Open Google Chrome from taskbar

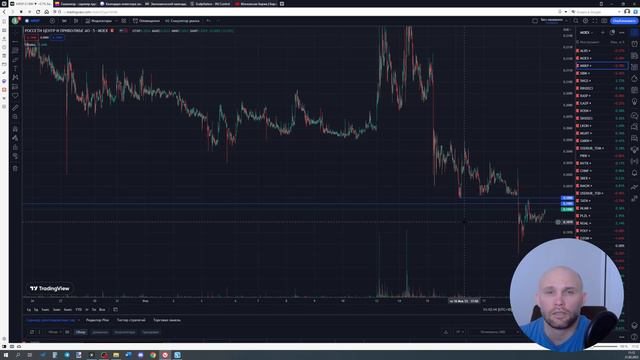pyautogui.click(x=153, y=355)
